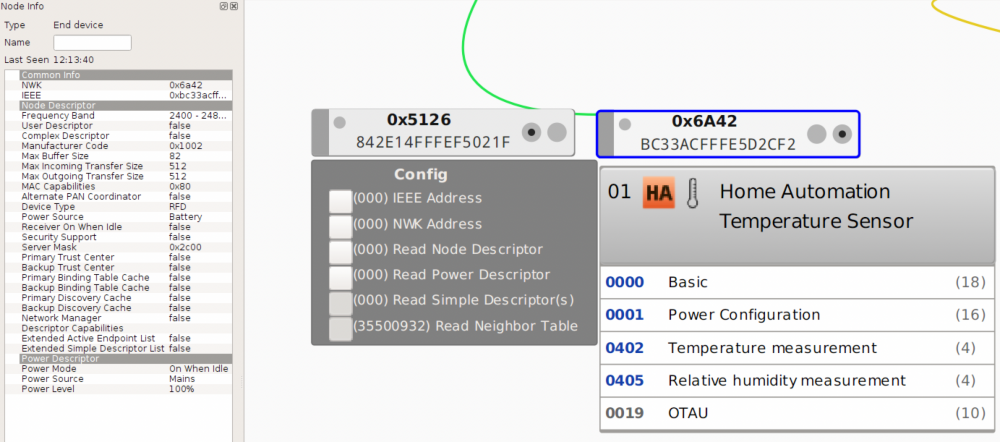Screen dimensions: 1000x442
Task: Toggle the NWK Address config box
Action: (340, 225)
